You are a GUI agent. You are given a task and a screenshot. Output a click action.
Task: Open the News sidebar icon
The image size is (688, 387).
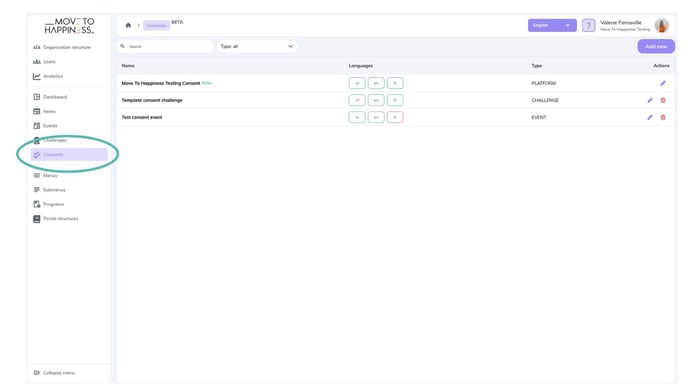(x=37, y=111)
